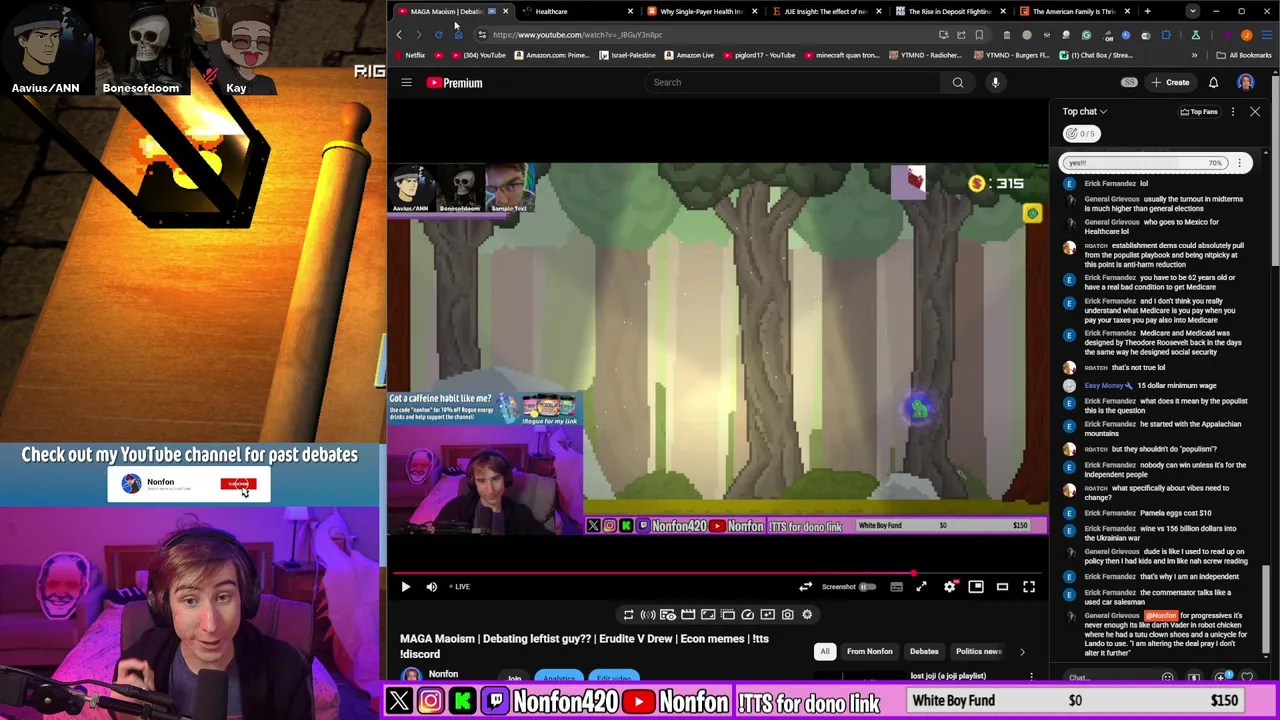Image resolution: width=1280 pixels, height=720 pixels.
Task: Open the Top Fans leaderboard
Action: click(x=1199, y=112)
